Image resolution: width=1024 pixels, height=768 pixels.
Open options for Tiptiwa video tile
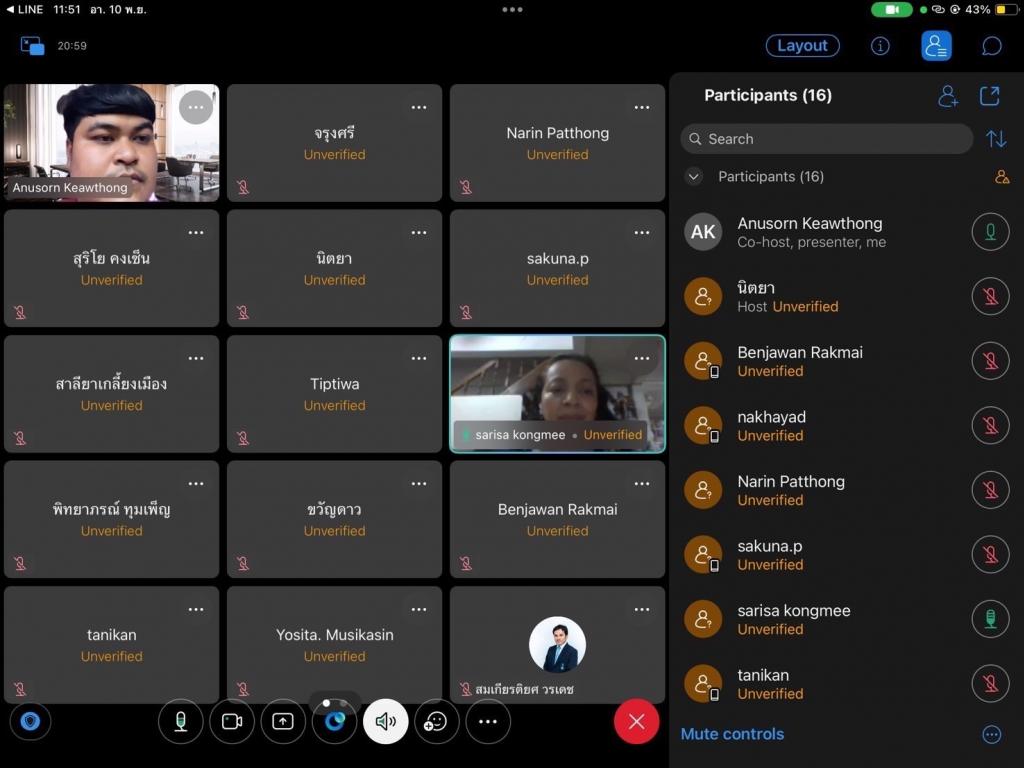pos(419,358)
